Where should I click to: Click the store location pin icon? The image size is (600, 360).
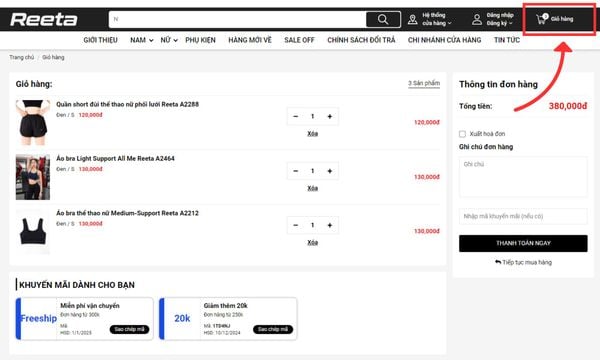[x=412, y=19]
